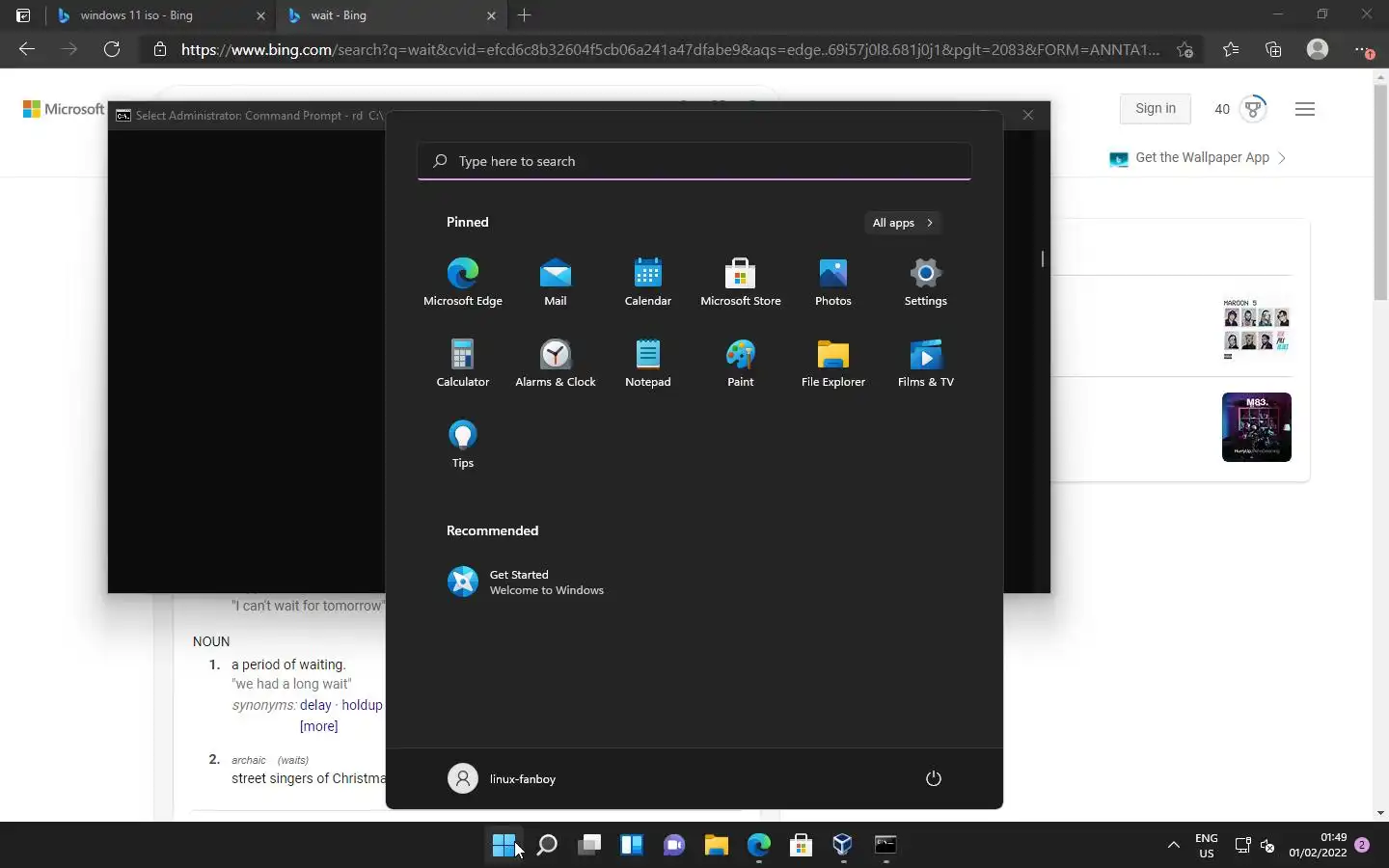Open Maroon 5 album thumbnail
The image size is (1389, 868).
click(x=1256, y=329)
